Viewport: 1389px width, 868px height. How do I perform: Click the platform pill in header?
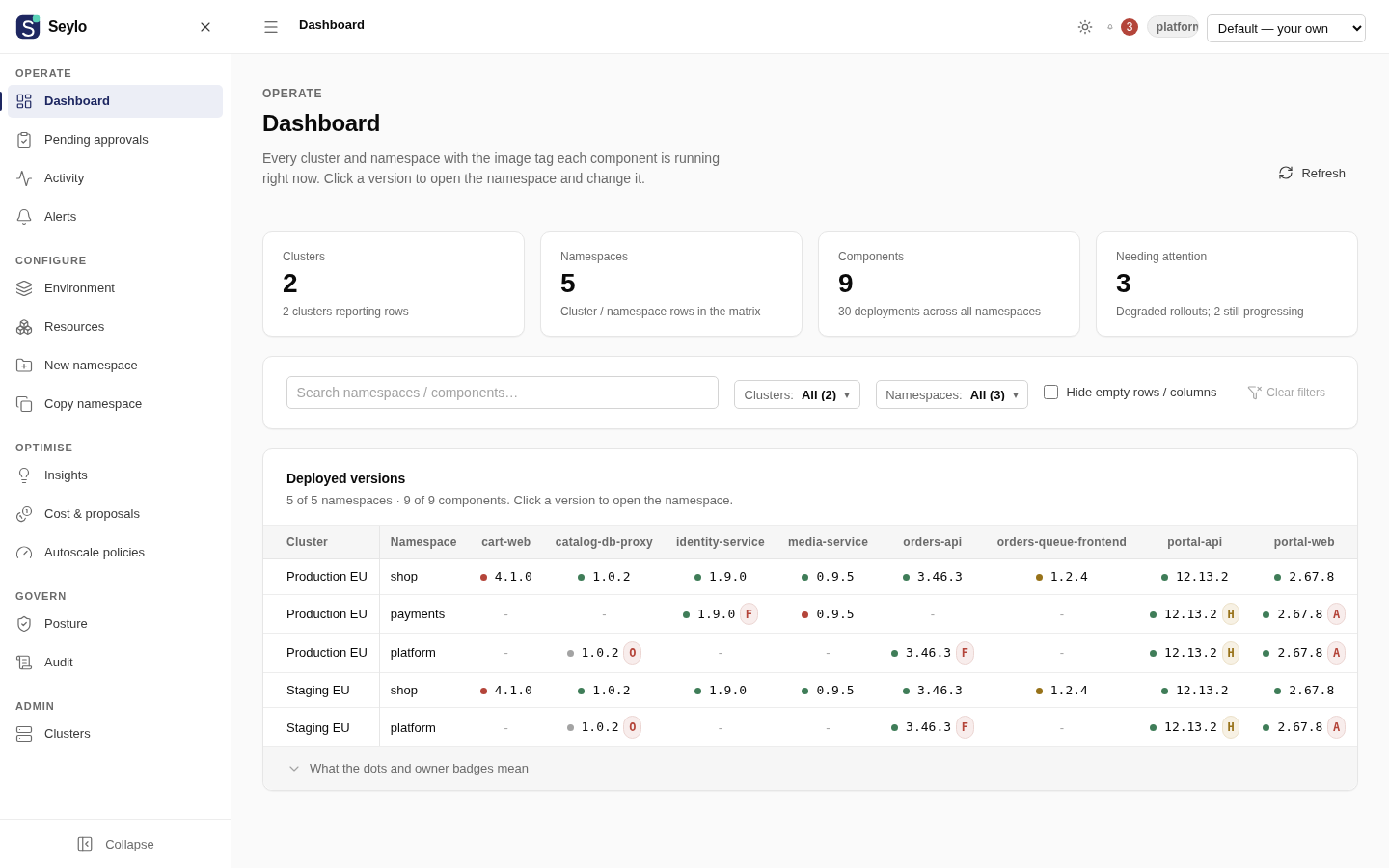pyautogui.click(x=1173, y=27)
